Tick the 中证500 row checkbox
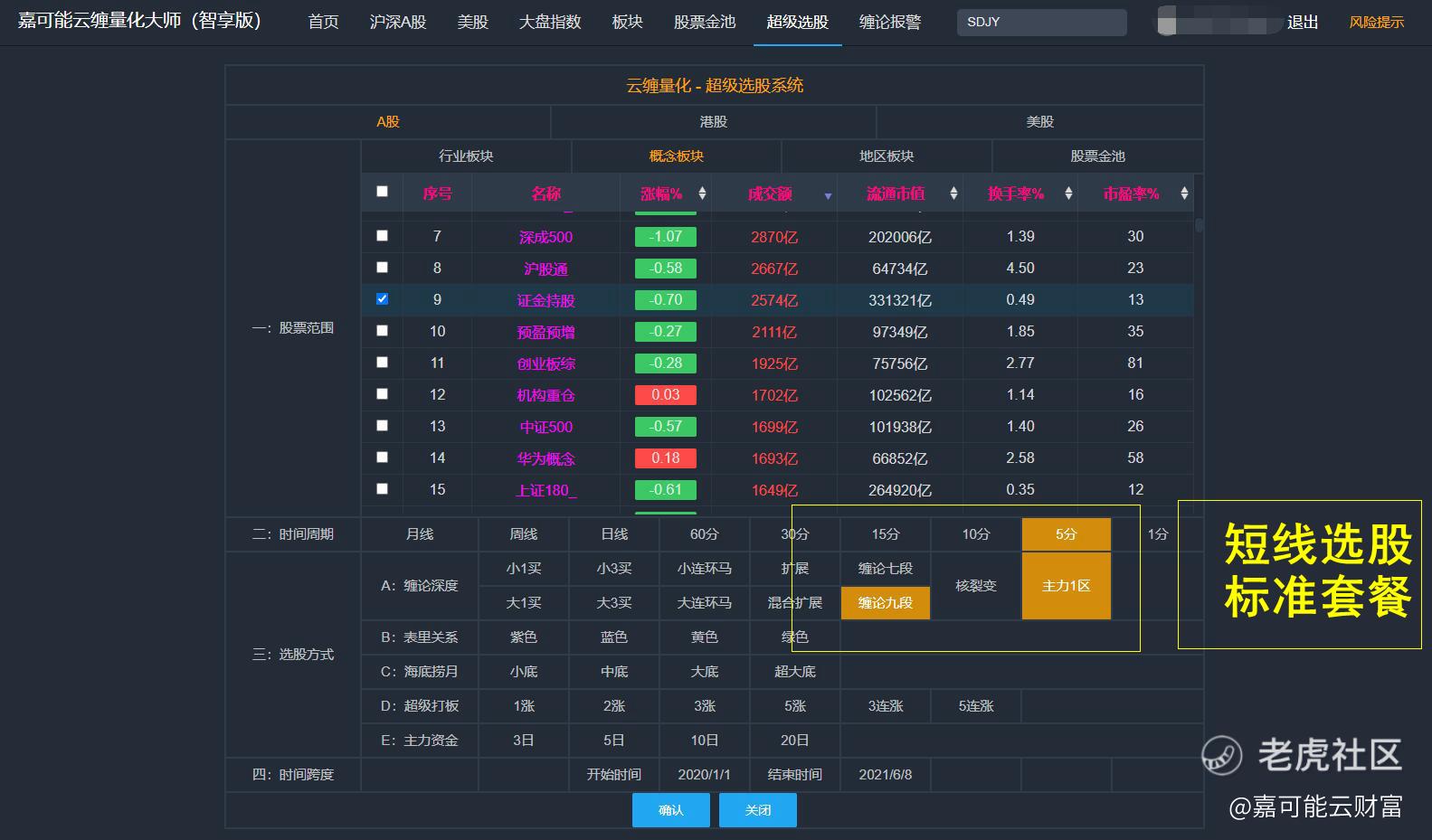This screenshot has width=1432, height=840. (382, 426)
